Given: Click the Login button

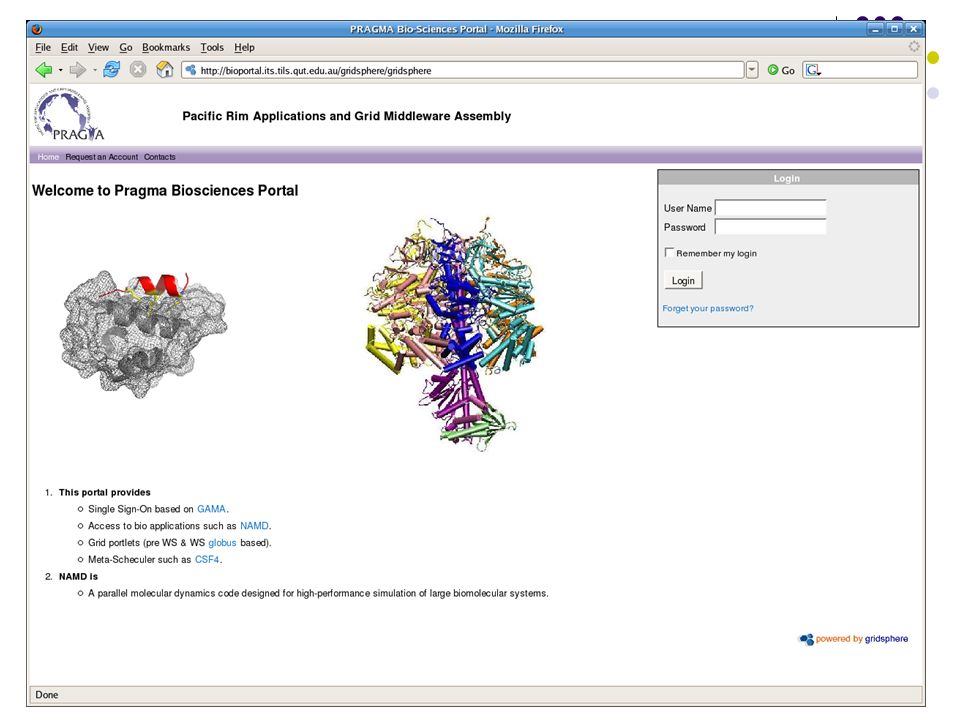Looking at the screenshot, I should point(683,280).
